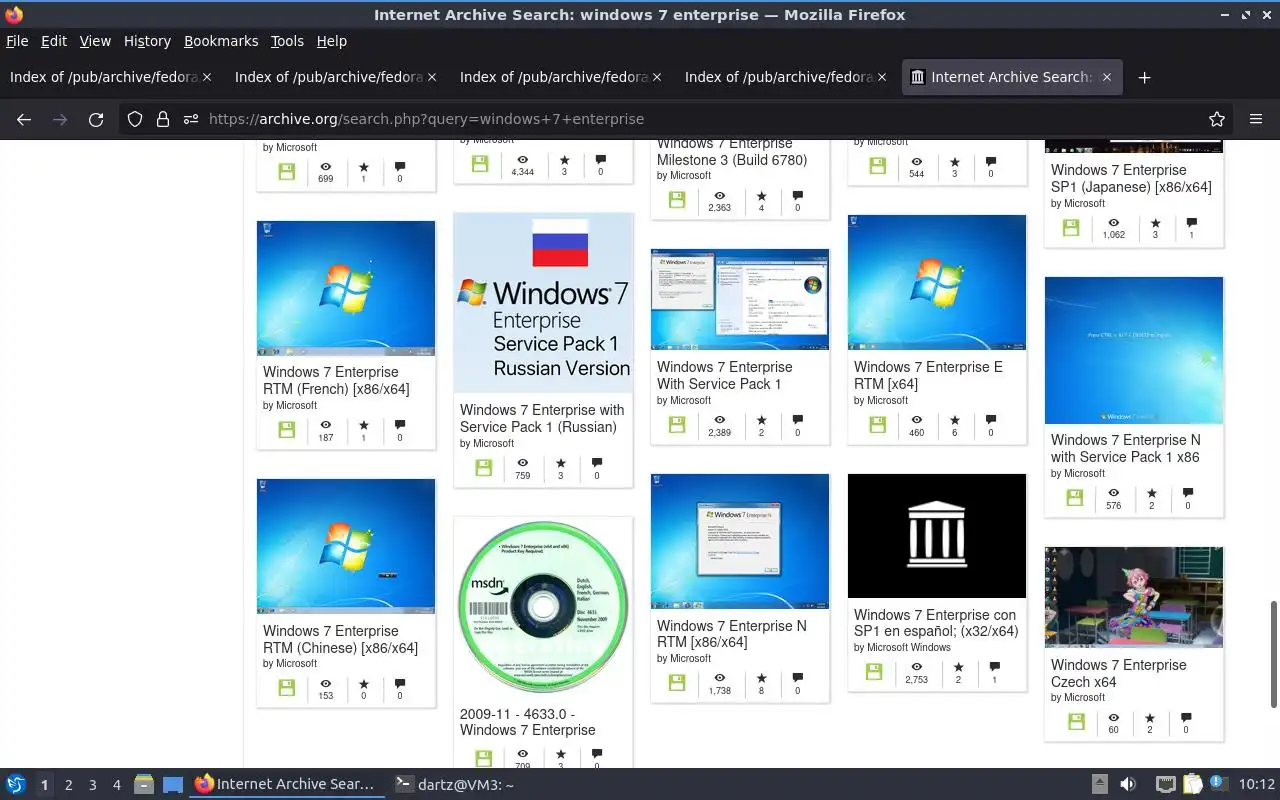Open Windows 7 Enterprise SP1 (Japanese) [x86/x64] link
1280x800 pixels.
(1131, 179)
